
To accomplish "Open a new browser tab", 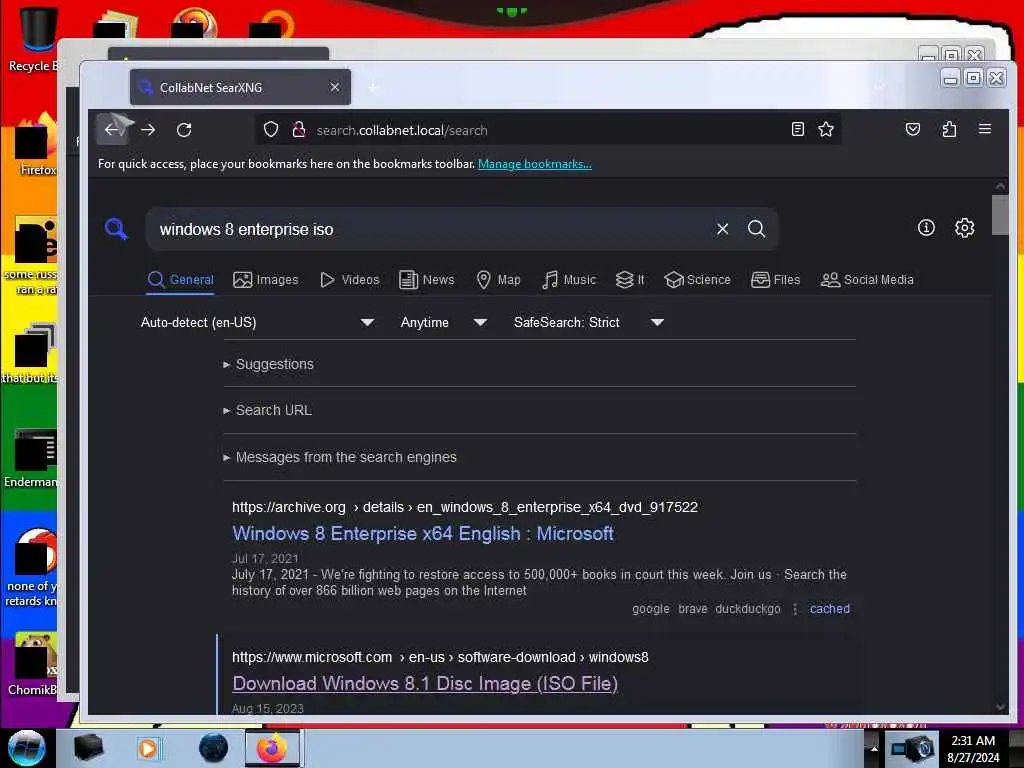I will [x=373, y=87].
